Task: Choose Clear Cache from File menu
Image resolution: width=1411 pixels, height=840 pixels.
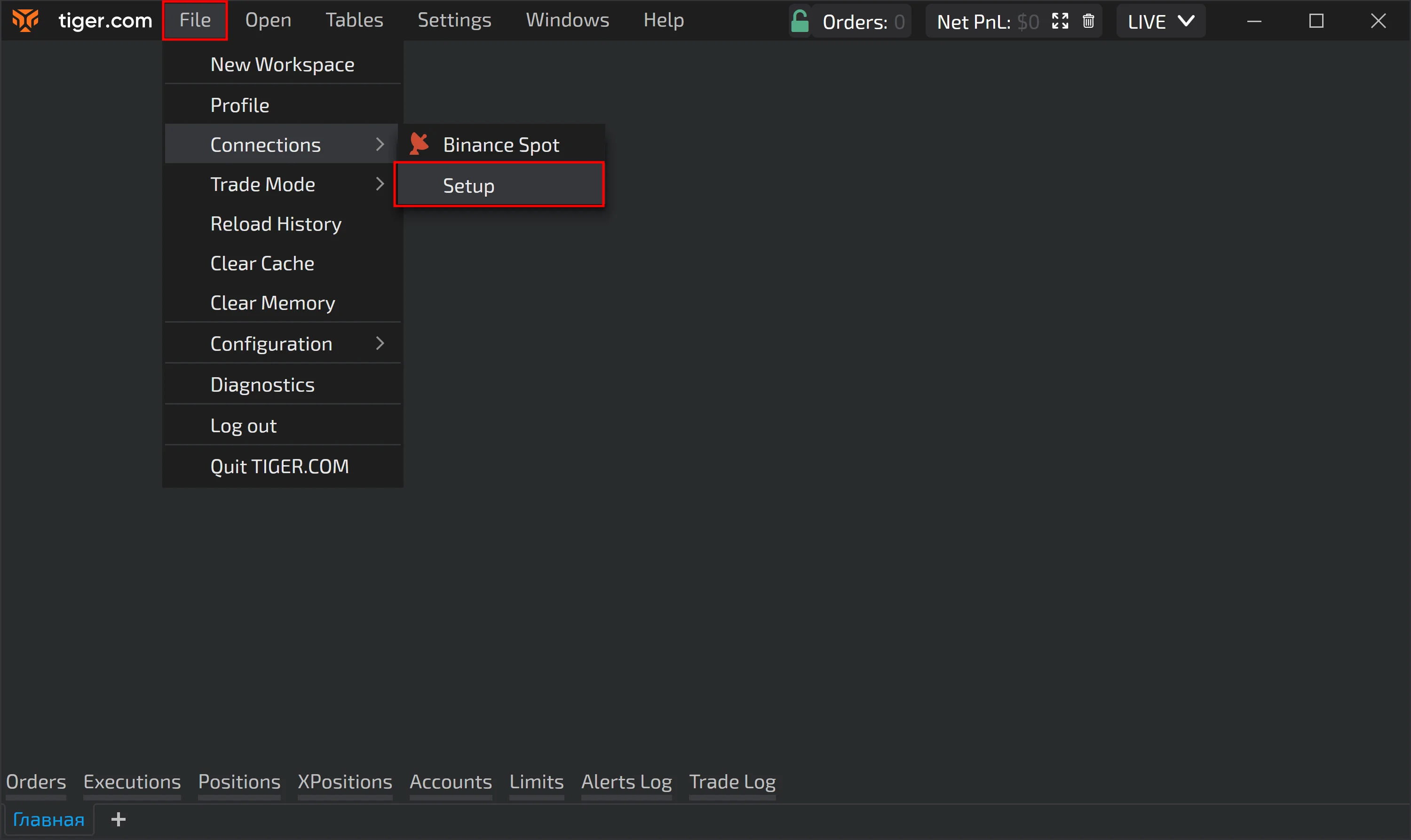Action: pos(262,263)
